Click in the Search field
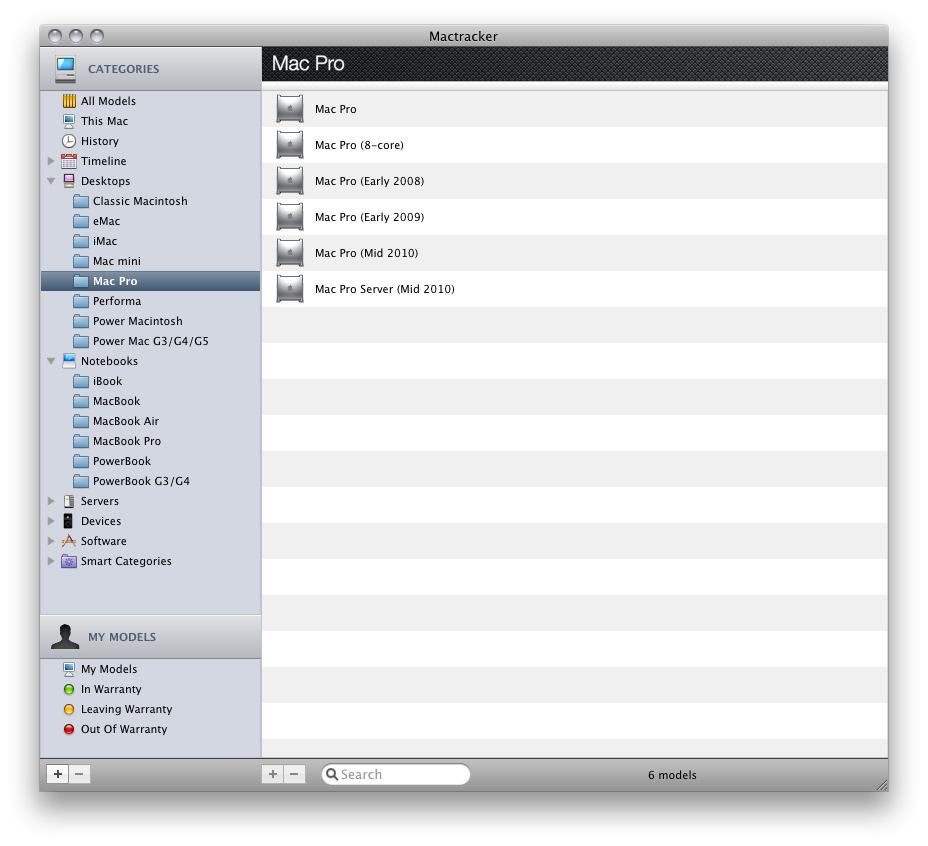 [x=396, y=774]
